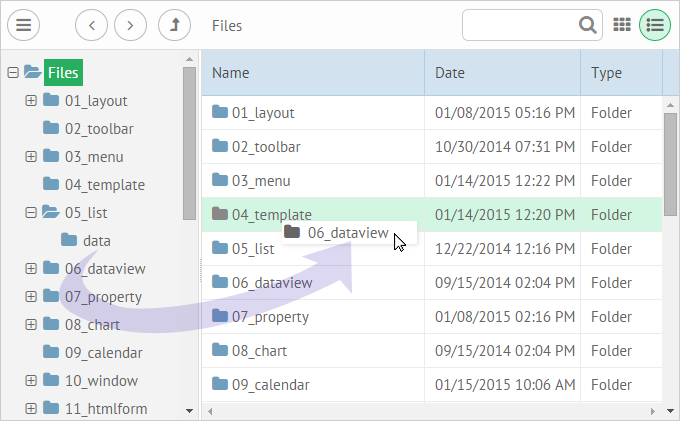Click the 09_calendar tree folder icon
Viewport: 680px width, 421px height.
point(51,352)
